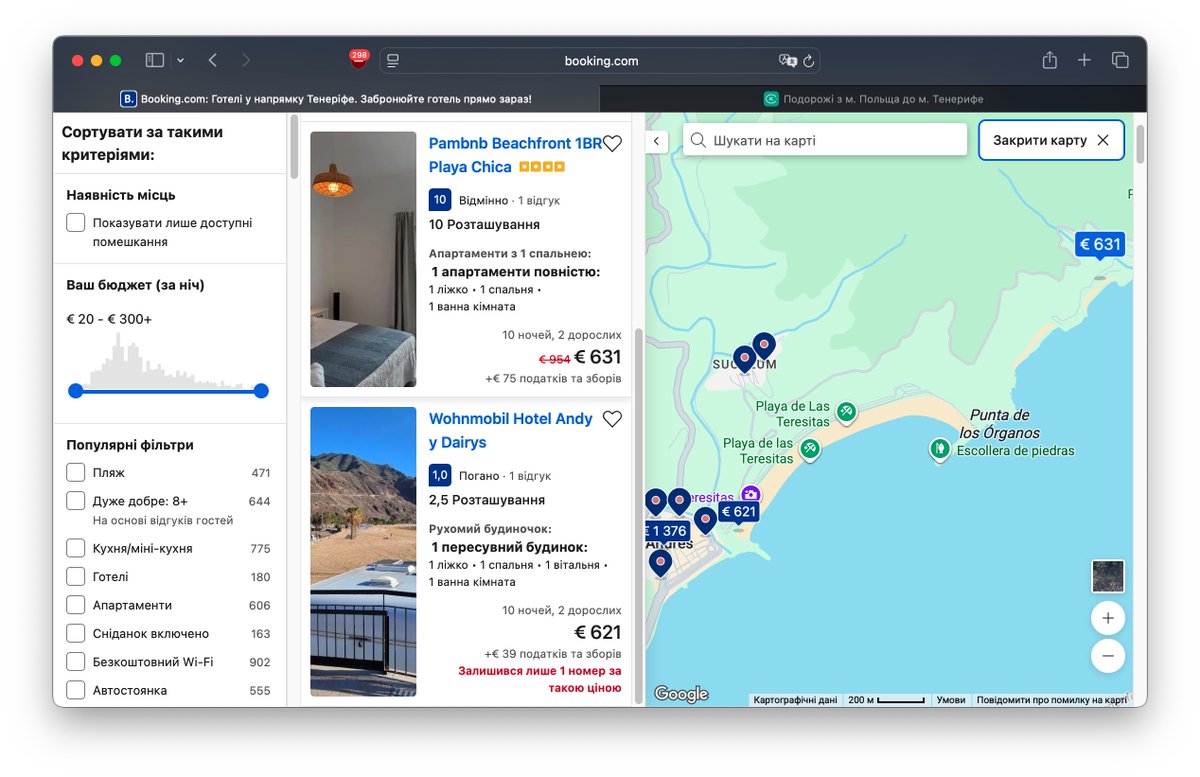Switch to the Booking.com Тенеріфе tab

326,99
